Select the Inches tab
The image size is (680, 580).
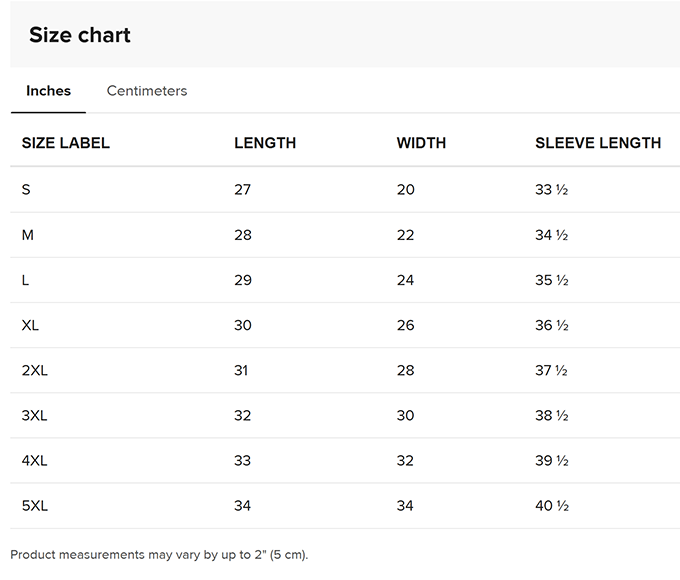tap(48, 91)
